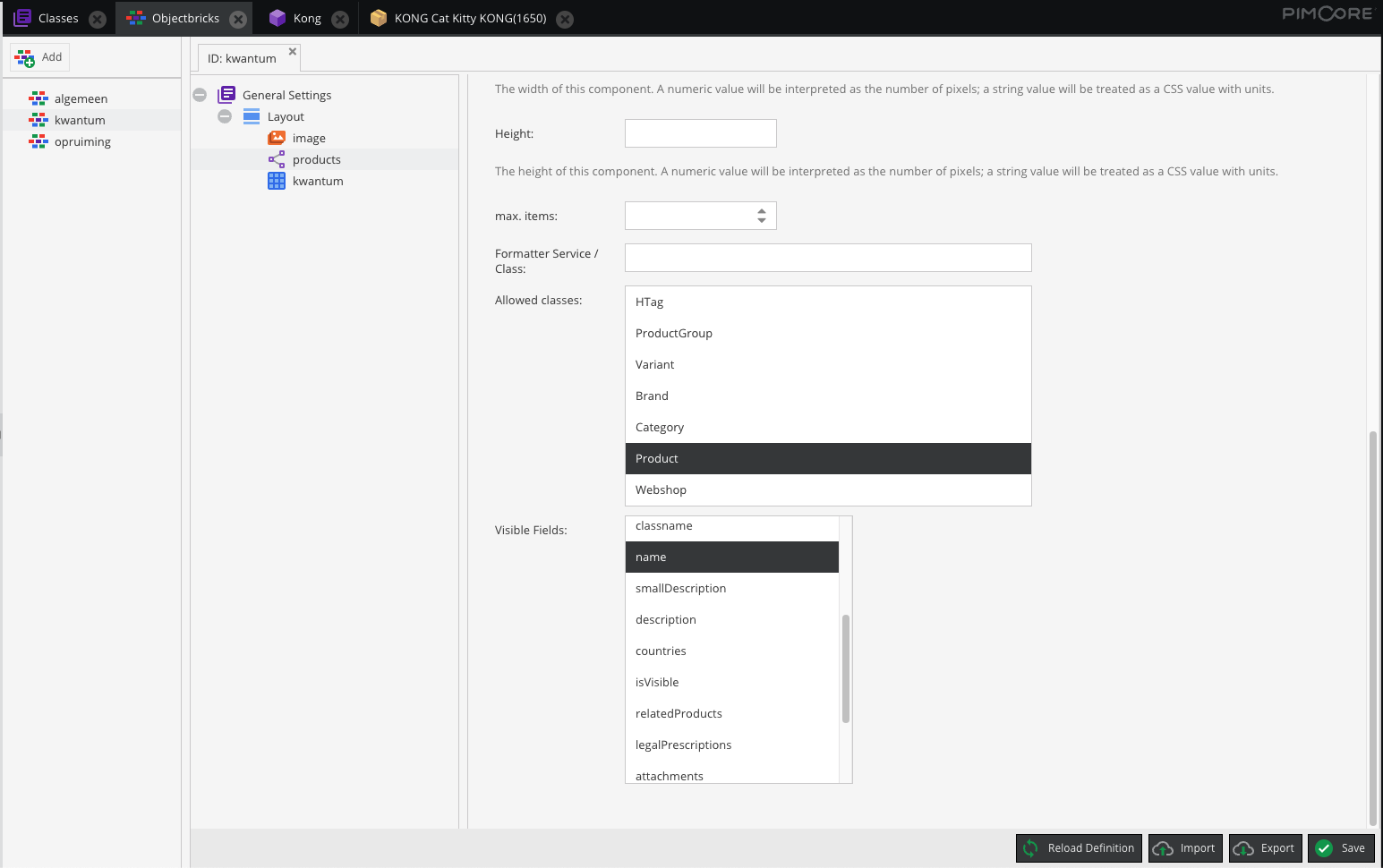The height and width of the screenshot is (868, 1383).
Task: Click the kwantum grid icon in the tree
Action: (276, 181)
